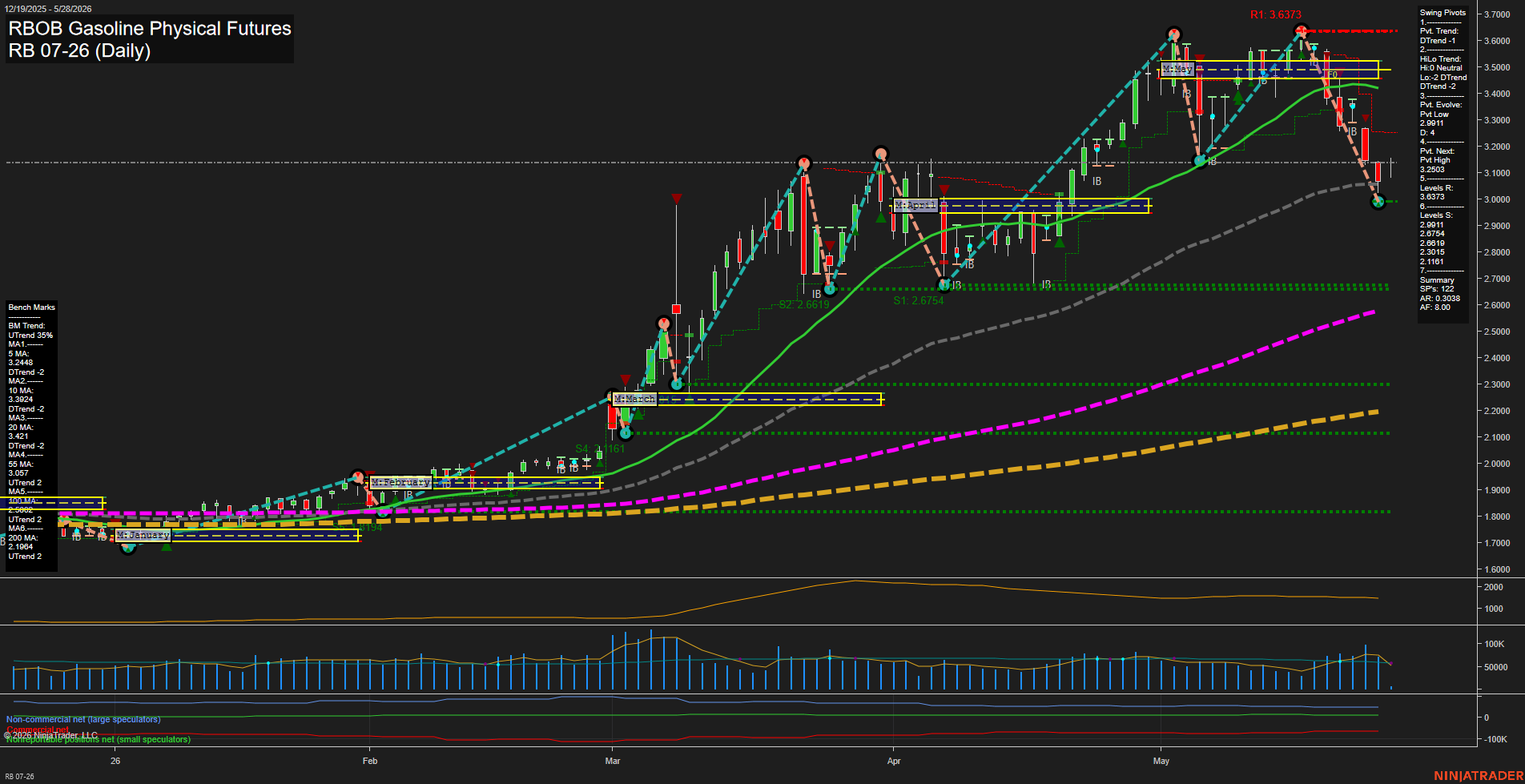Click the AR: 0.3038 summary value

click(1439, 299)
